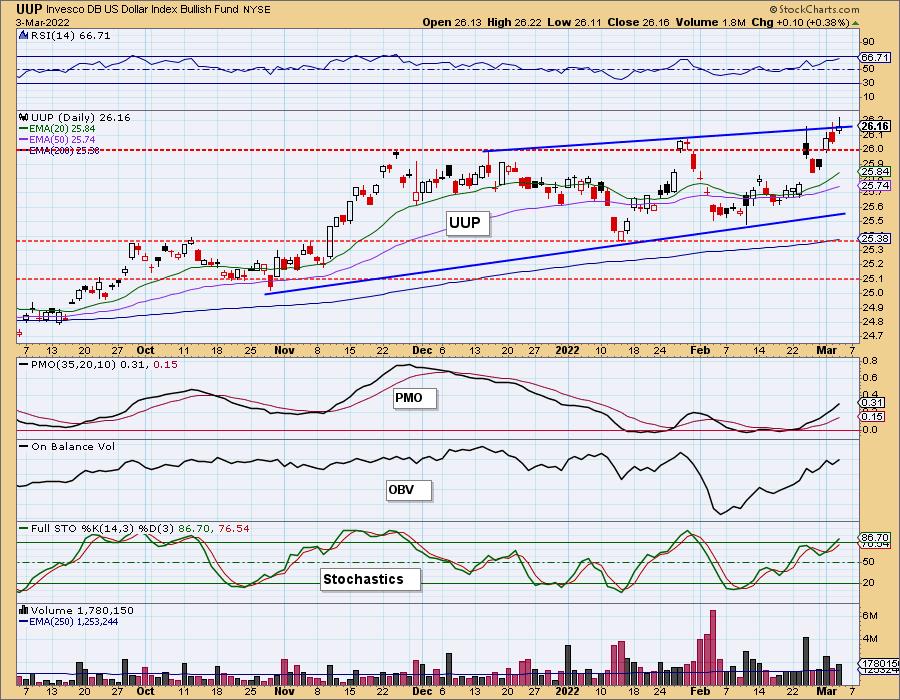Click the Oct label on price chart axis
The width and height of the screenshot is (900, 700).
click(145, 350)
